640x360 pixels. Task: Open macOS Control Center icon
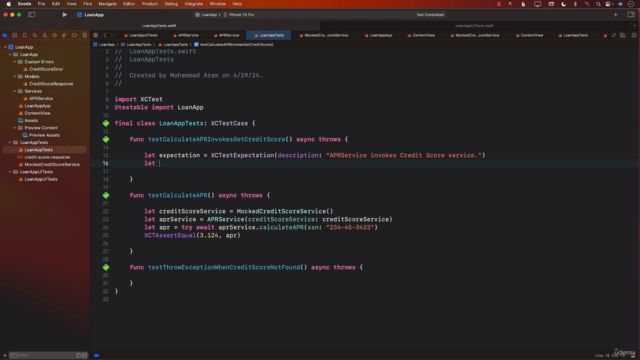[x=609, y=4]
